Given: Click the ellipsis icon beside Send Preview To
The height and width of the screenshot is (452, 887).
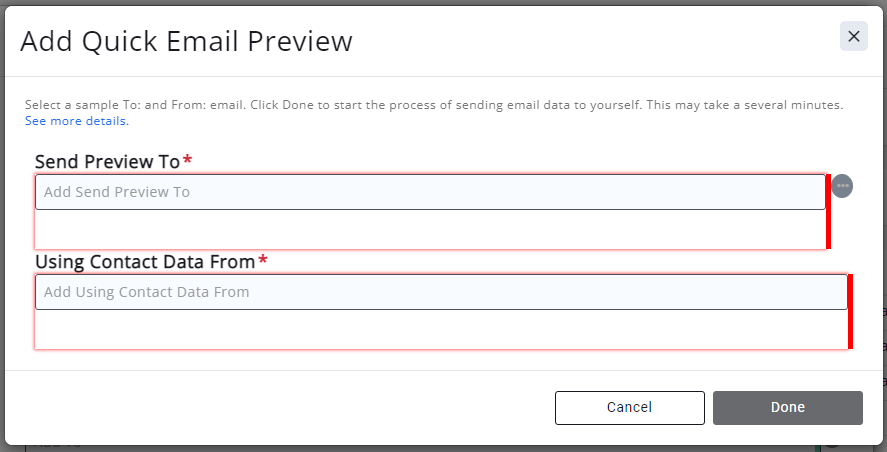Looking at the screenshot, I should click(x=842, y=186).
